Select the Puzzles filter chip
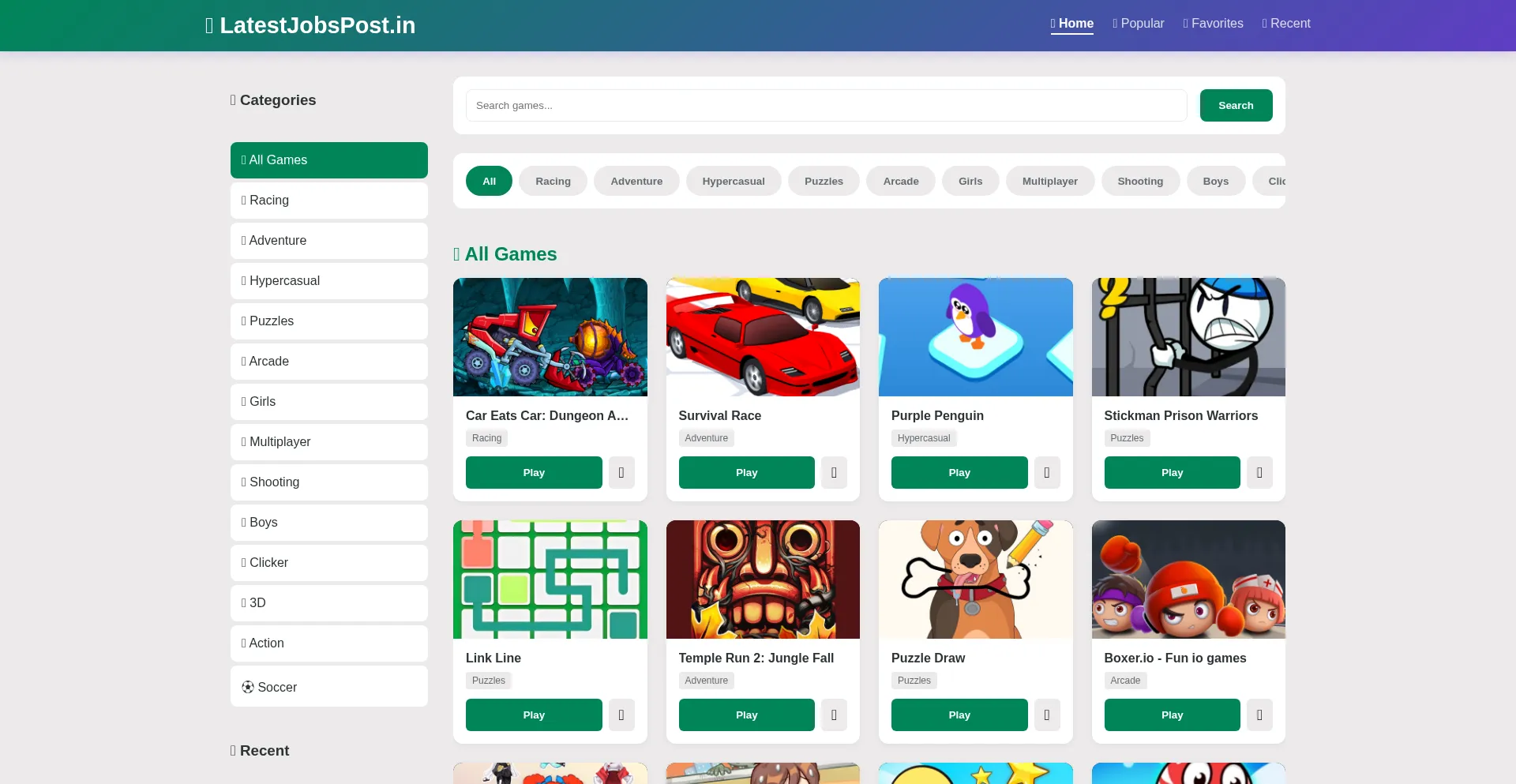 [824, 181]
